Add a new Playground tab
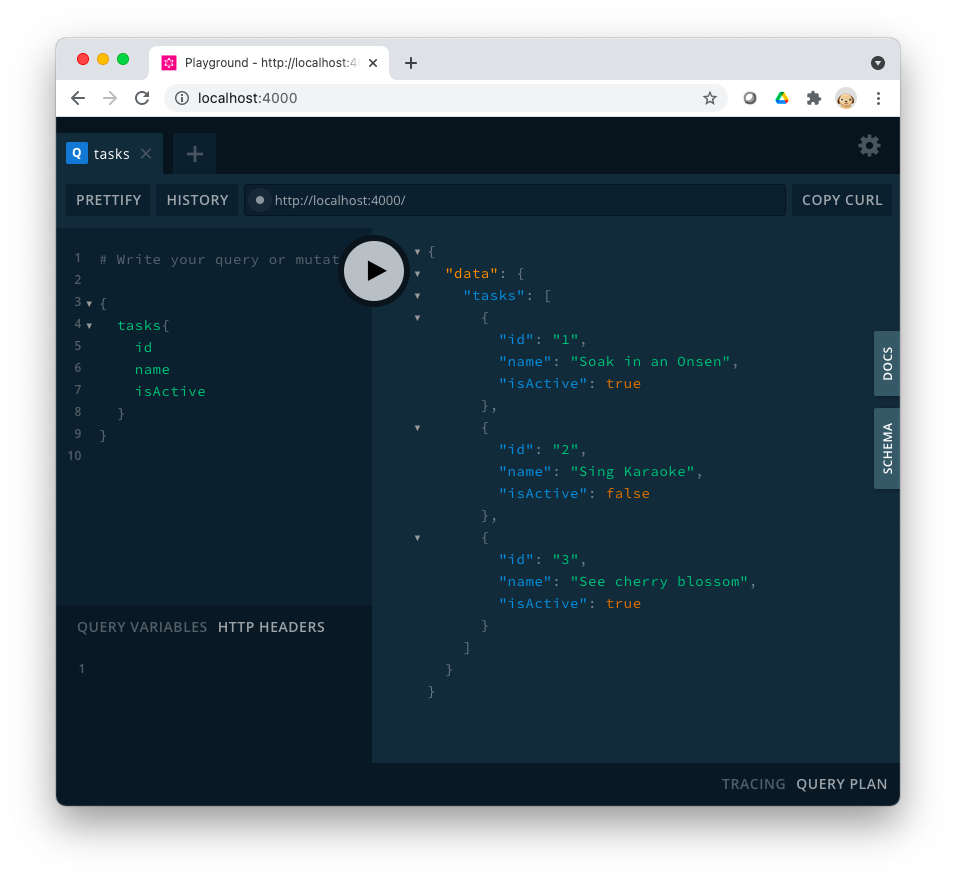The height and width of the screenshot is (880, 956). [195, 154]
